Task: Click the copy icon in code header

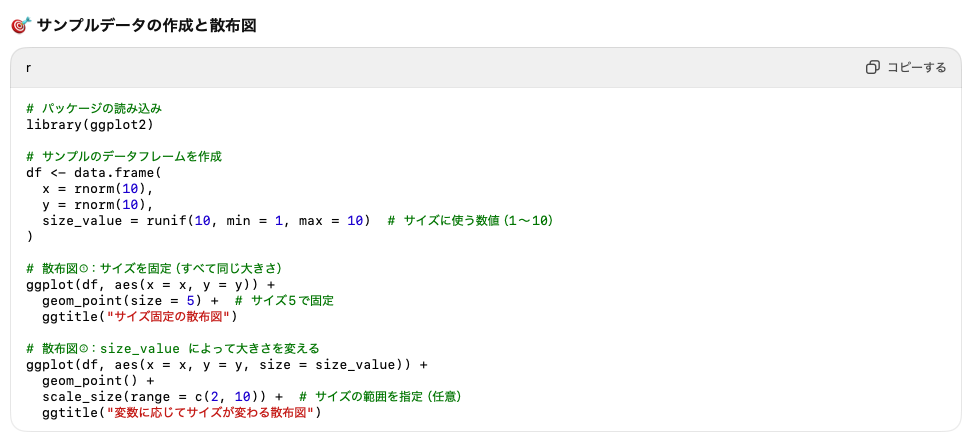Action: [x=872, y=67]
